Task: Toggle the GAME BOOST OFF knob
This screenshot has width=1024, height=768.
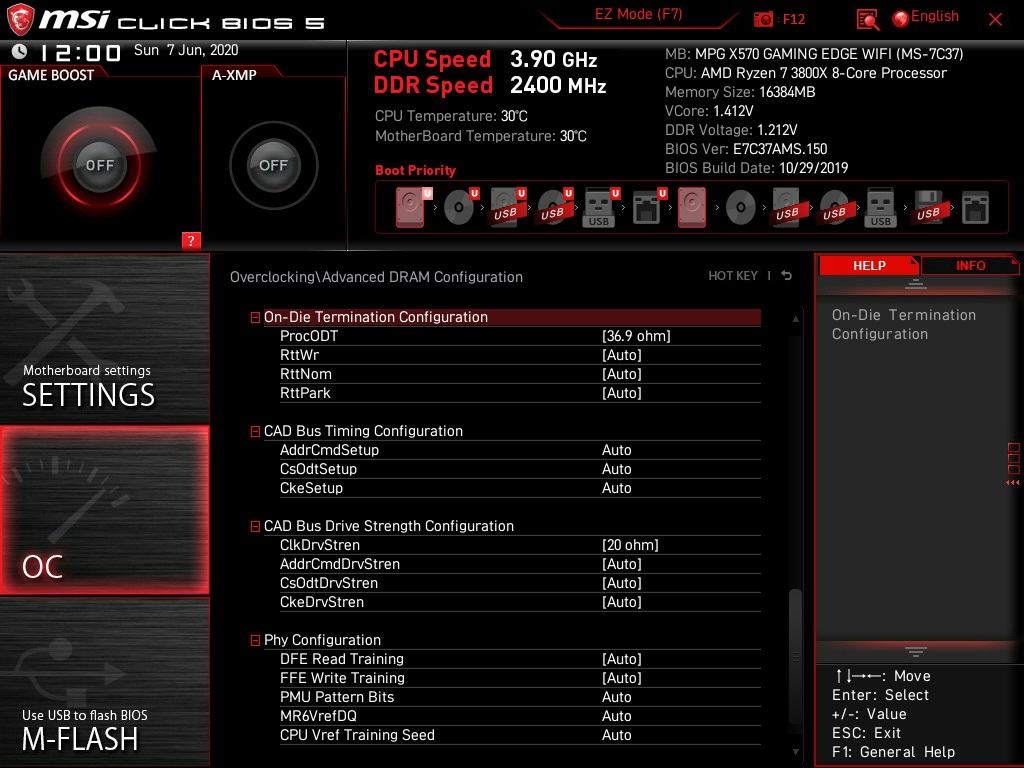Action: coord(99,165)
